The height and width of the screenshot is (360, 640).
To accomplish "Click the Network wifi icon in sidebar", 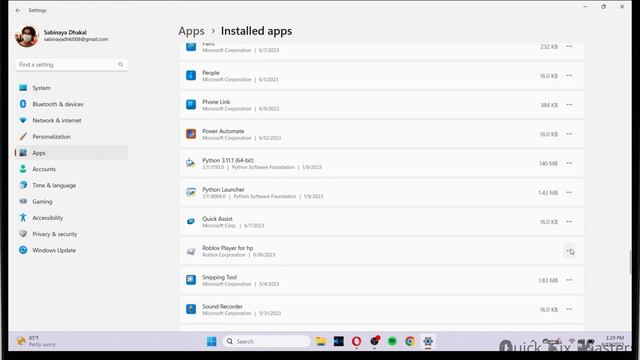I will pyautogui.click(x=23, y=120).
